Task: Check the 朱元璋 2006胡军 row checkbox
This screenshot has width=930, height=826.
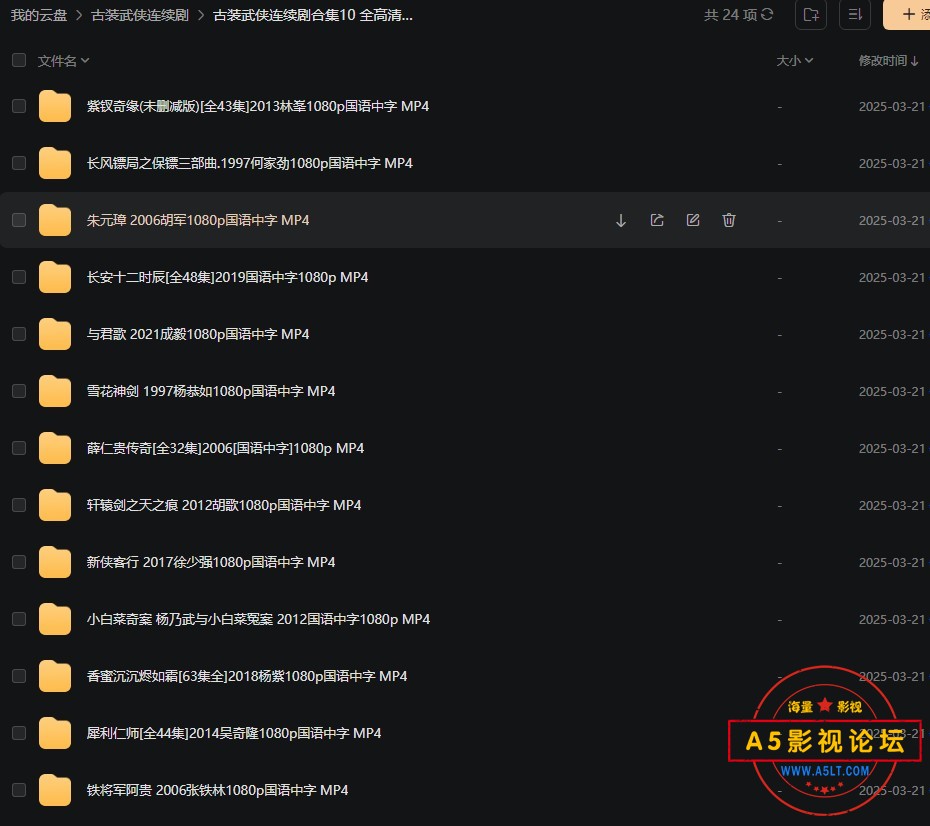Action: [x=19, y=220]
